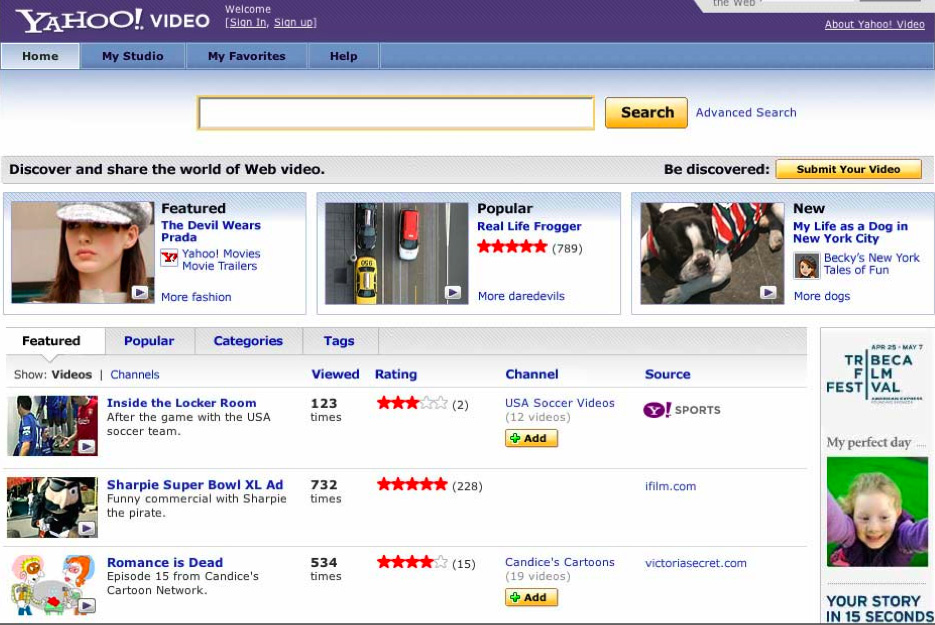Open the My Favorites tab
Image resolution: width=935 pixels, height=625 pixels.
(246, 56)
